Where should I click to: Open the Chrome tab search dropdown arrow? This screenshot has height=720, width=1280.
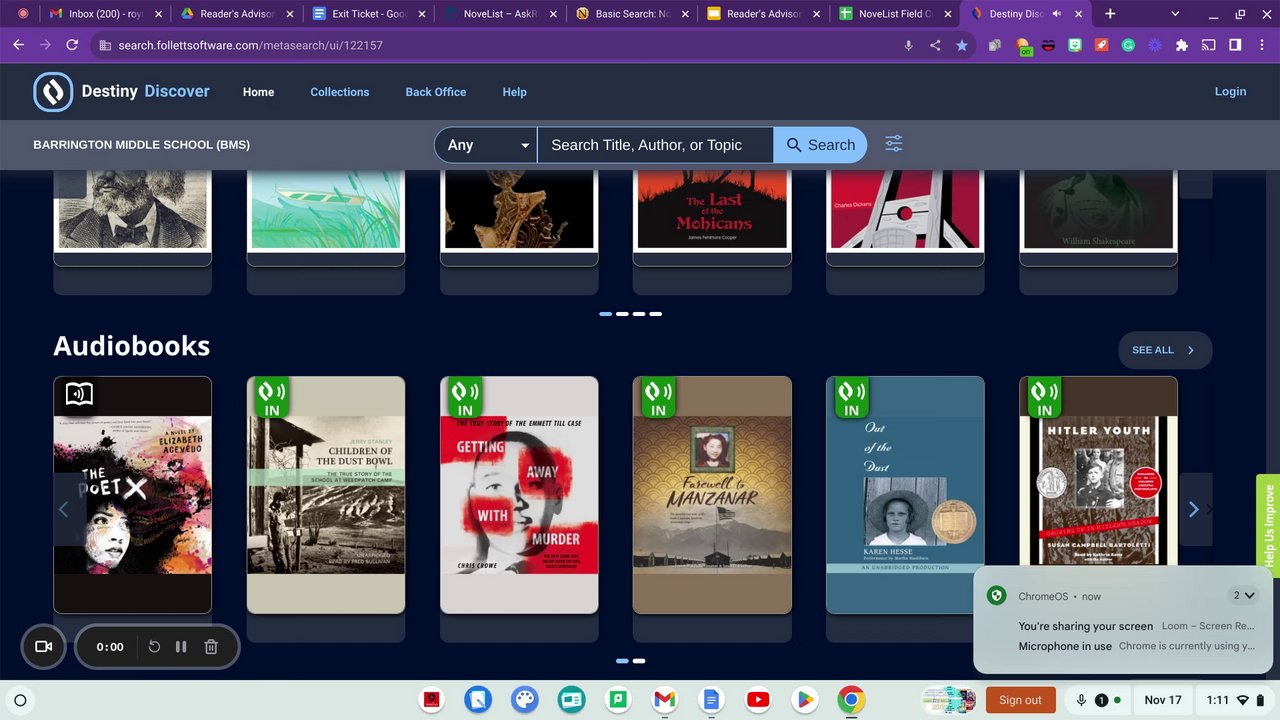(1175, 14)
